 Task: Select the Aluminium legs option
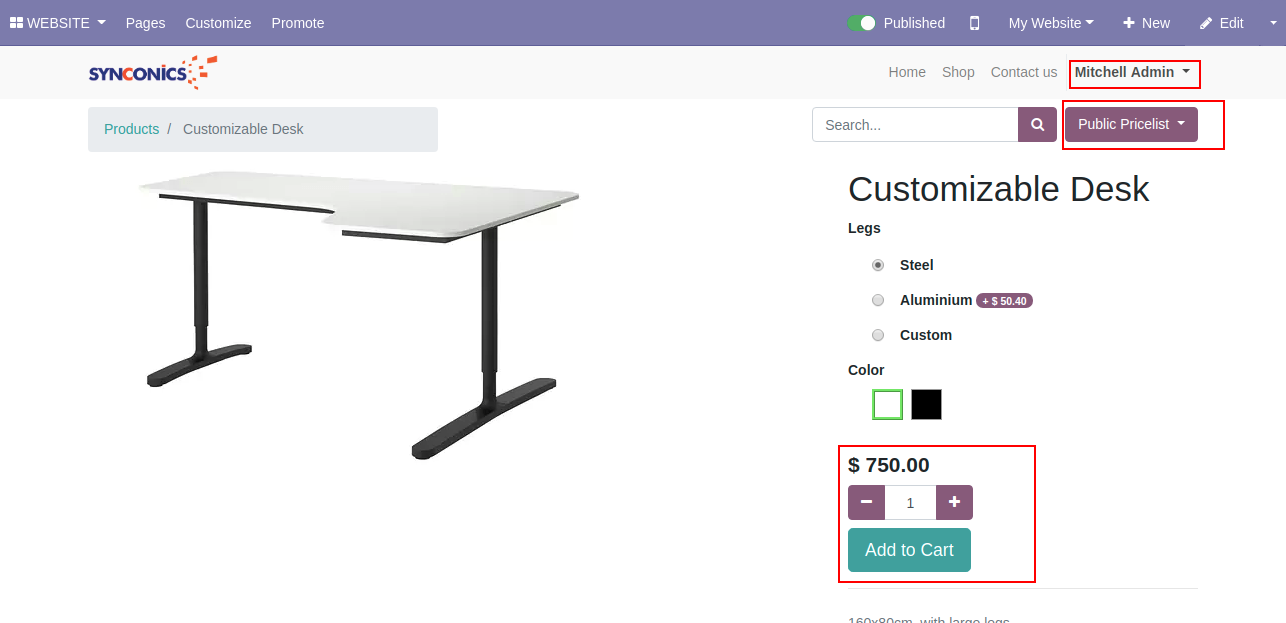tap(878, 300)
